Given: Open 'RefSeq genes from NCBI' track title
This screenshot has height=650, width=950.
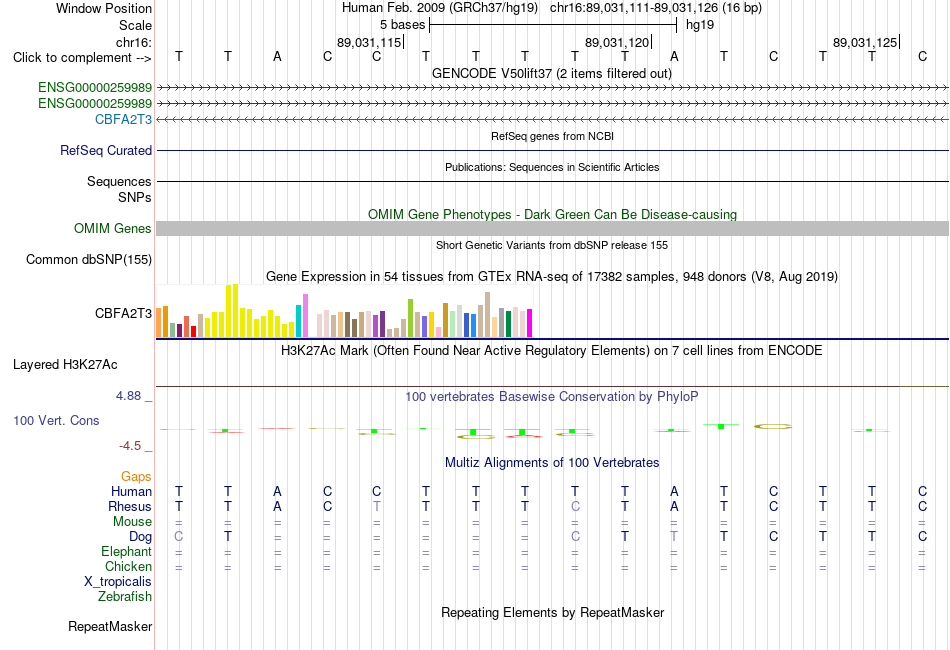Looking at the screenshot, I should point(552,136).
